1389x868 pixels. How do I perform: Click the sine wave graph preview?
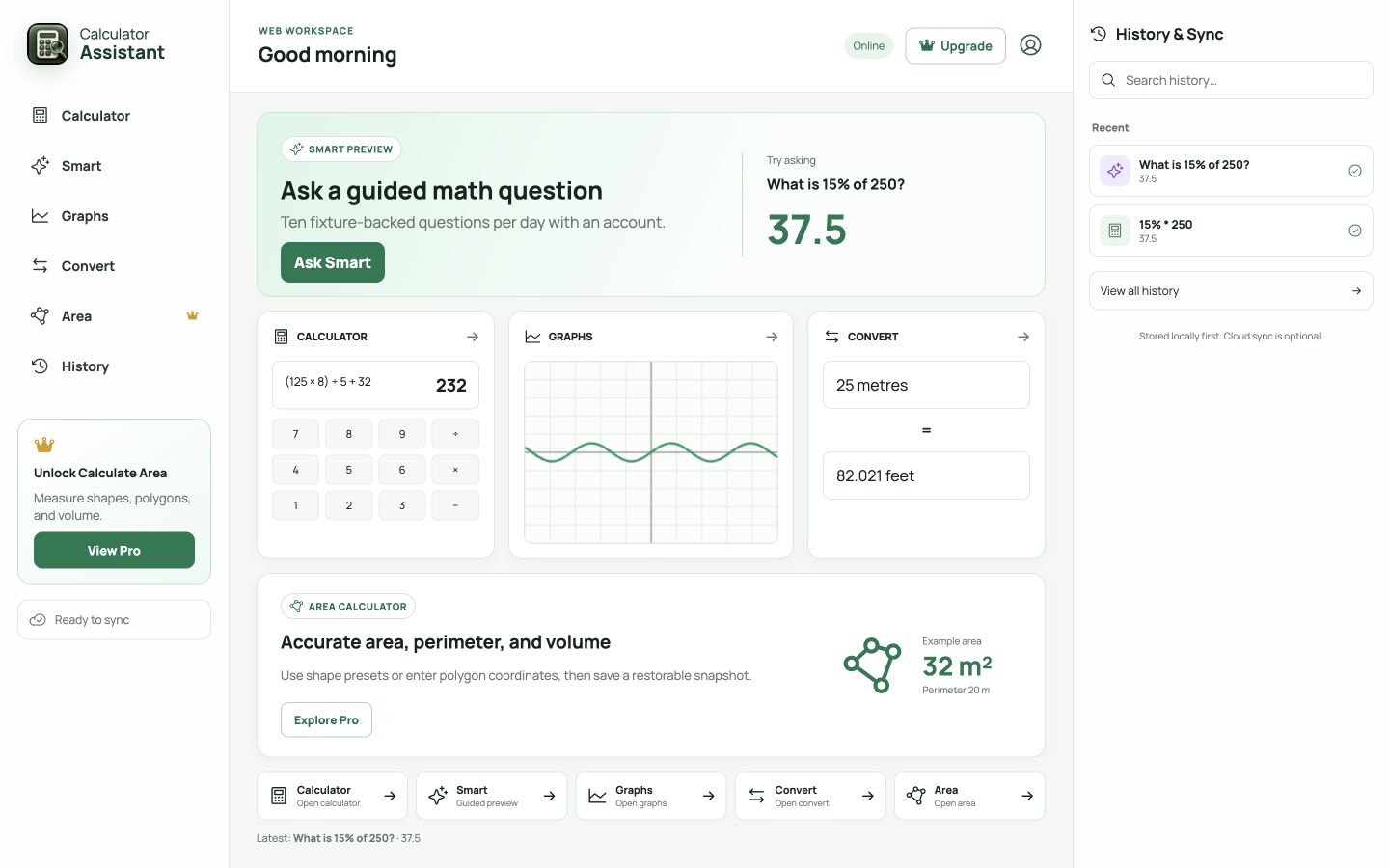pyautogui.click(x=651, y=452)
